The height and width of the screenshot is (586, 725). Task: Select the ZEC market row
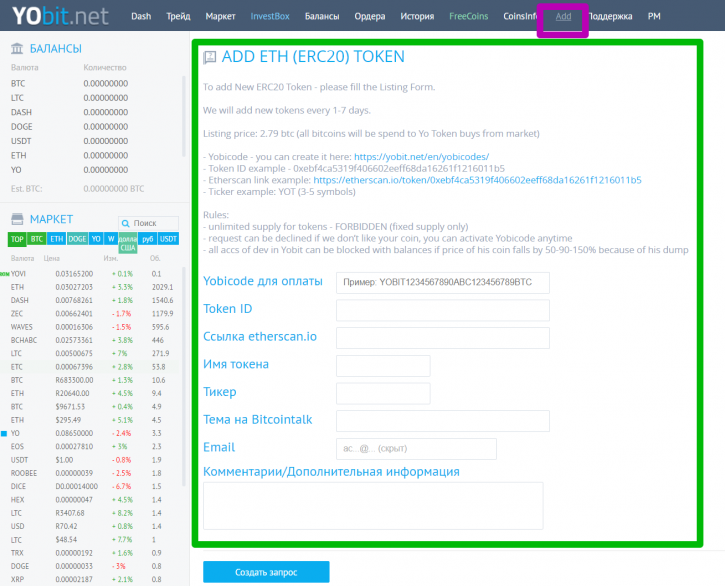[x=92, y=314]
